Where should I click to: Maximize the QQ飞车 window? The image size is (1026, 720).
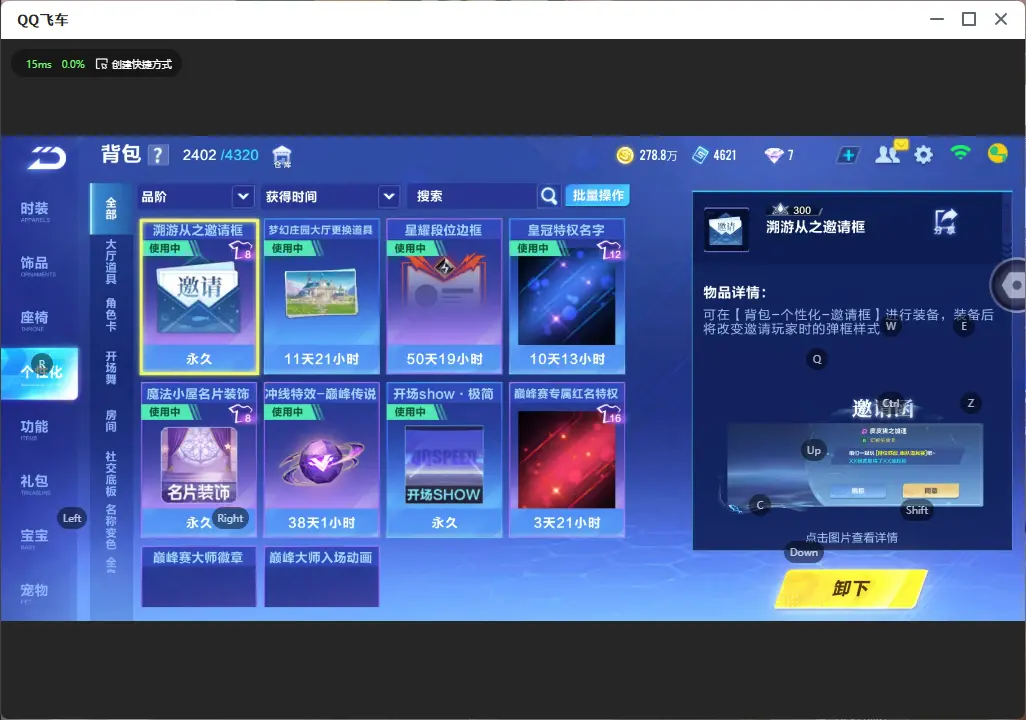(x=969, y=19)
